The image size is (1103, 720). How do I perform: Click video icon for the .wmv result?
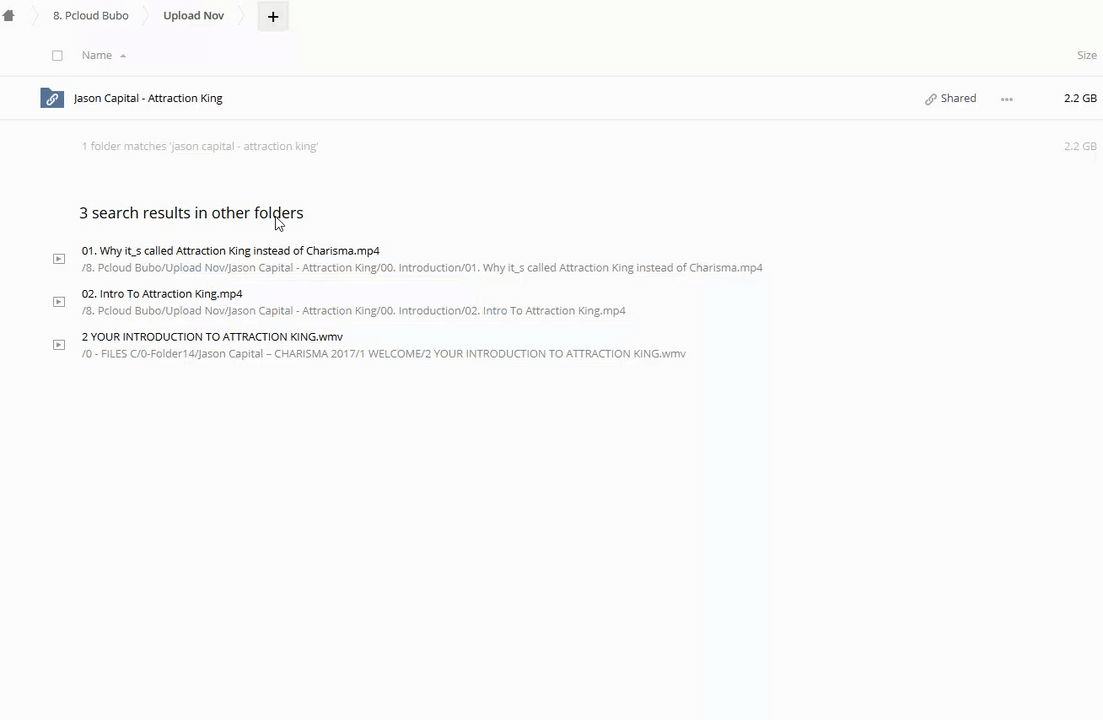click(x=59, y=345)
